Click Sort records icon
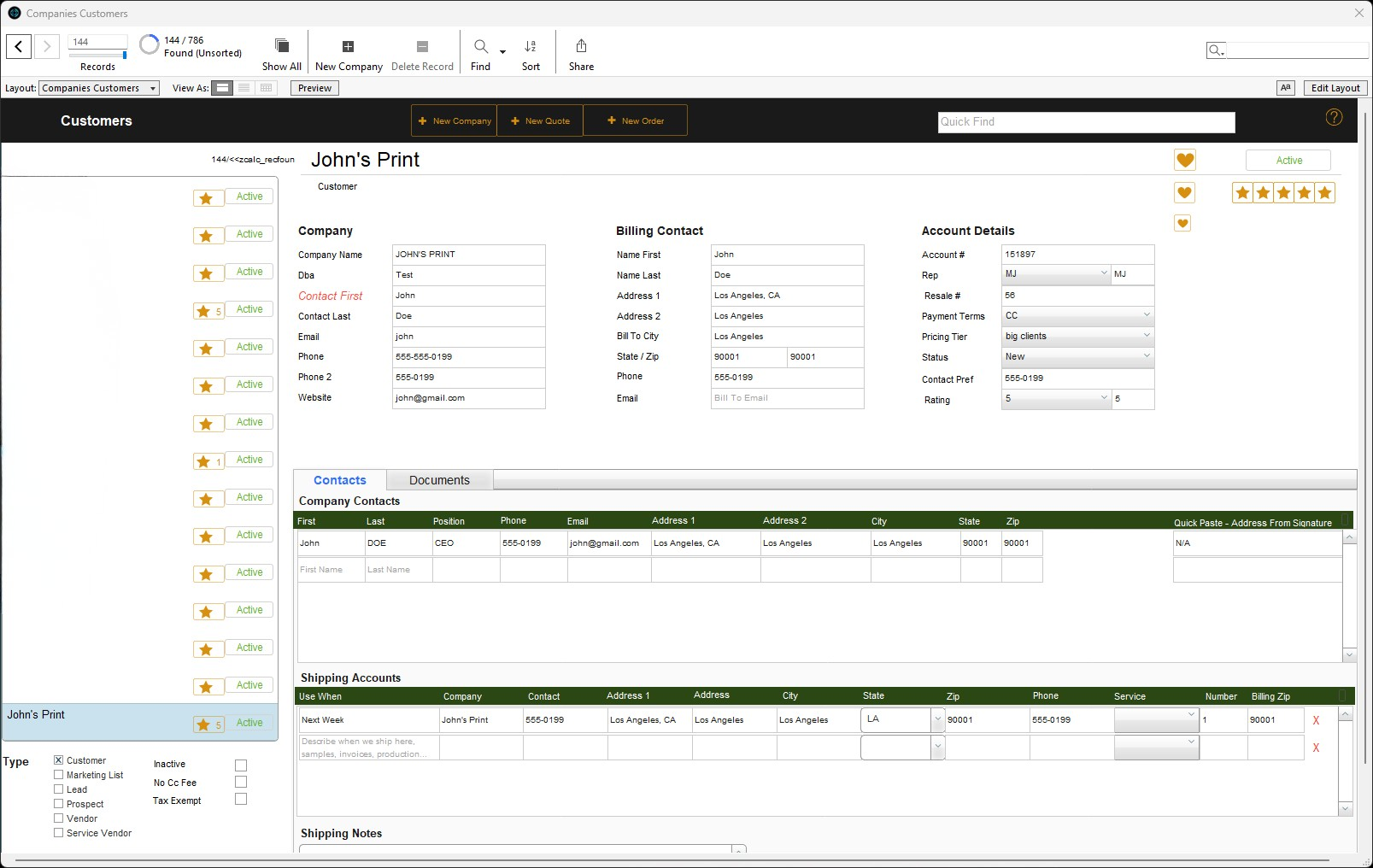 [x=531, y=46]
